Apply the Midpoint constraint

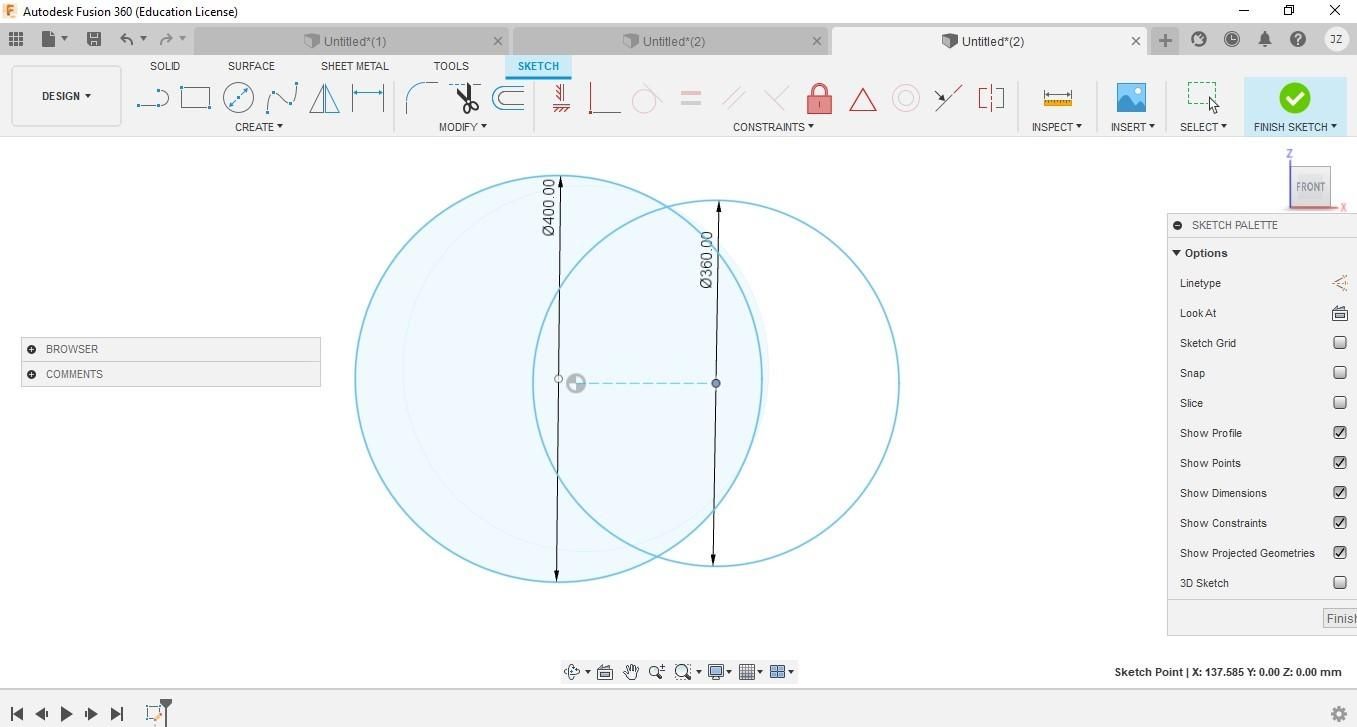point(948,98)
